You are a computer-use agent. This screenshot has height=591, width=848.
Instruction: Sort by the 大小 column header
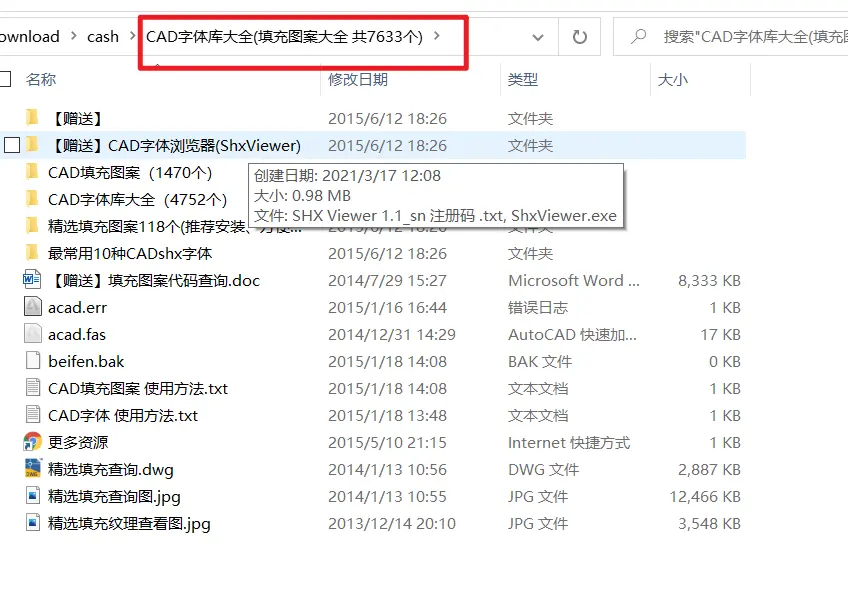point(672,79)
